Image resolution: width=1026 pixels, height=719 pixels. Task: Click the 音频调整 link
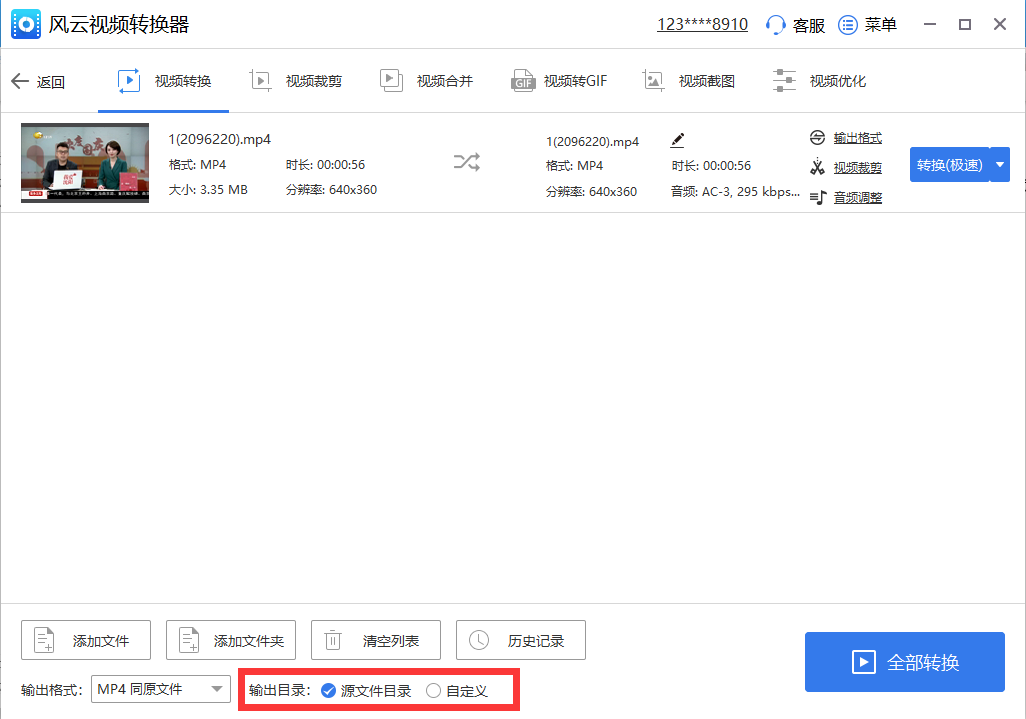857,197
